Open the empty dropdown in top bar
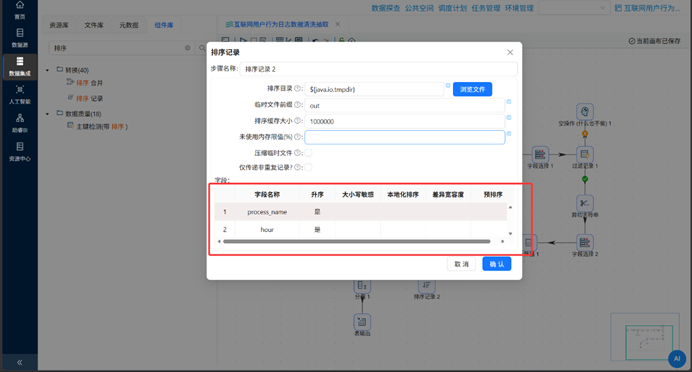The image size is (692, 372). [x=573, y=8]
